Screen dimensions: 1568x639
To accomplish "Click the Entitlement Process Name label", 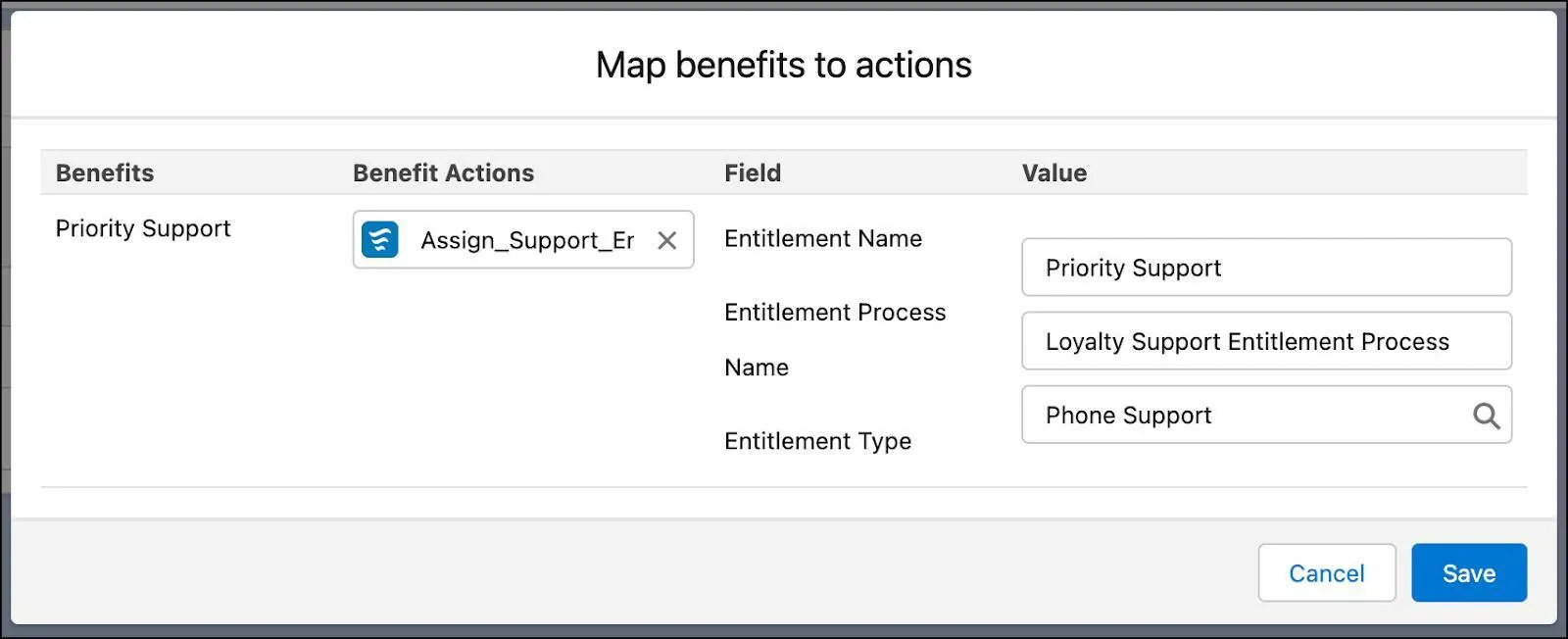I will click(835, 339).
